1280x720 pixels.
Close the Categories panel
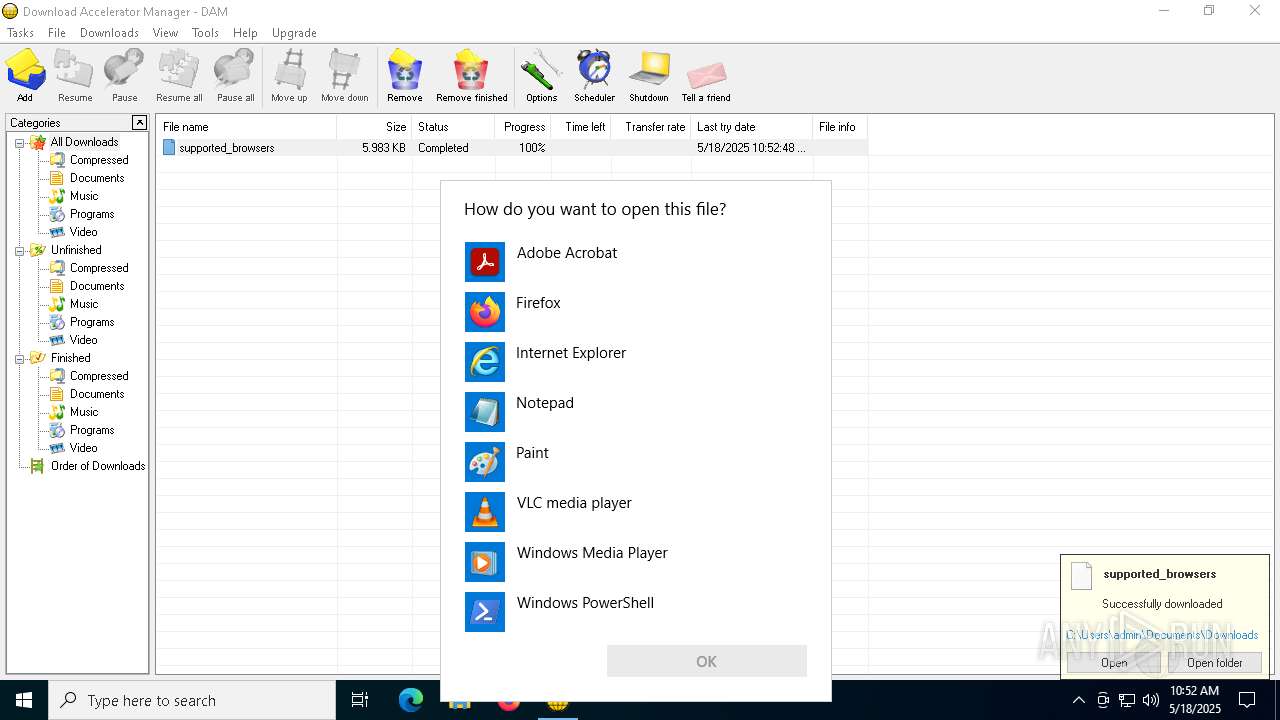pos(139,122)
